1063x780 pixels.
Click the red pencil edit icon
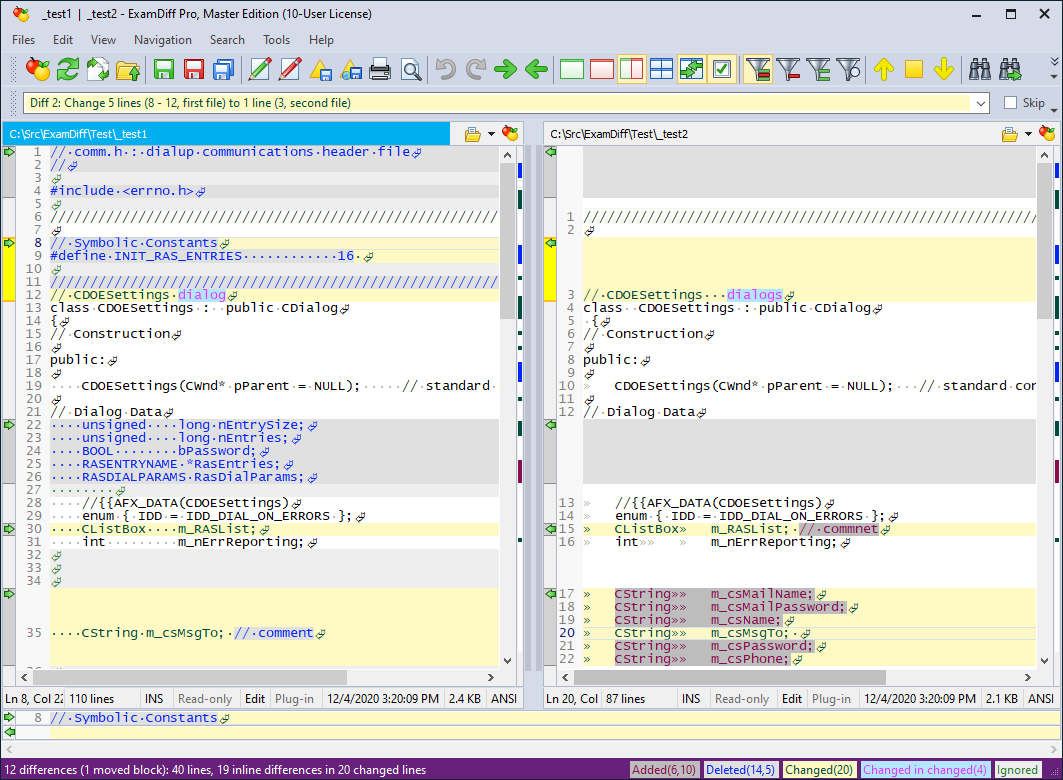click(x=289, y=69)
